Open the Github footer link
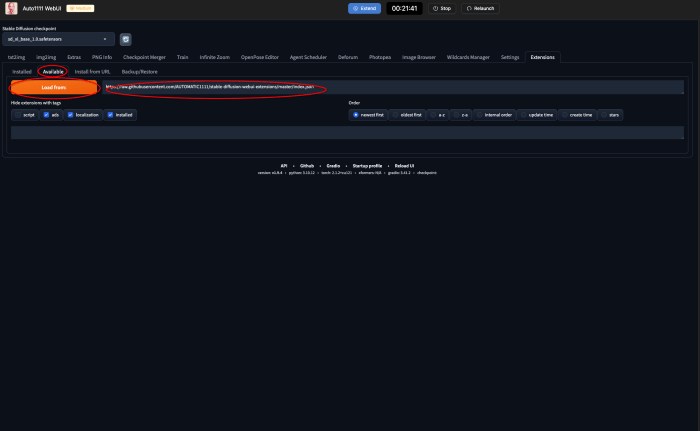The image size is (700, 431). pos(307,166)
